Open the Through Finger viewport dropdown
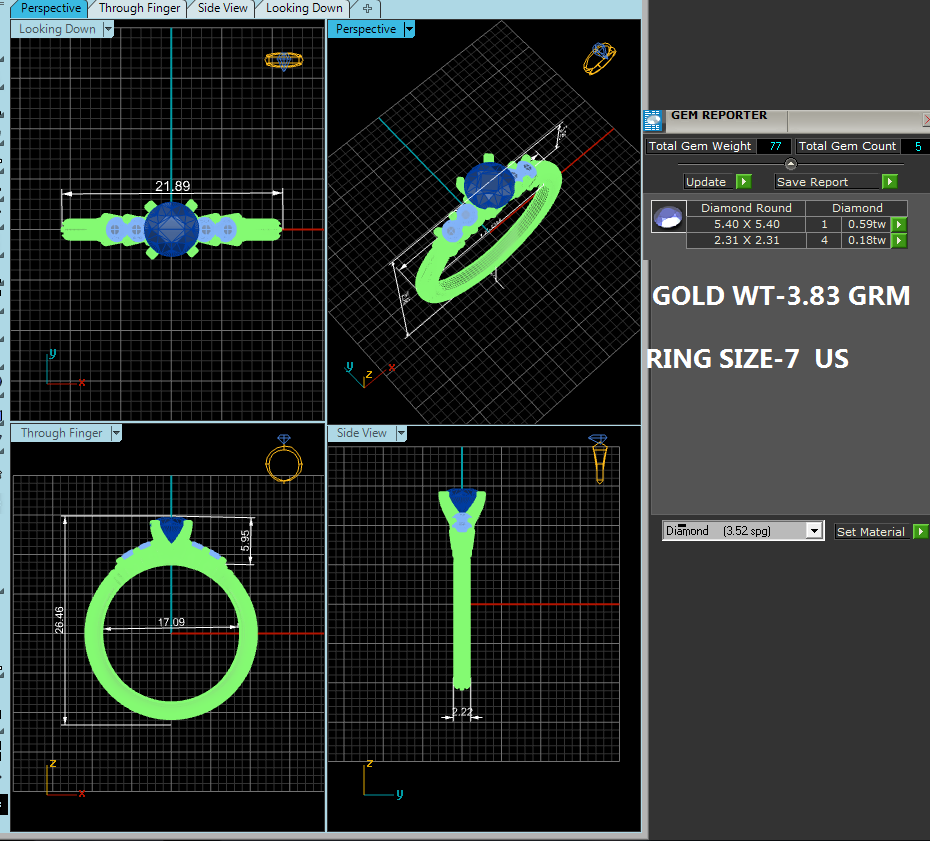The image size is (930, 841). [116, 433]
